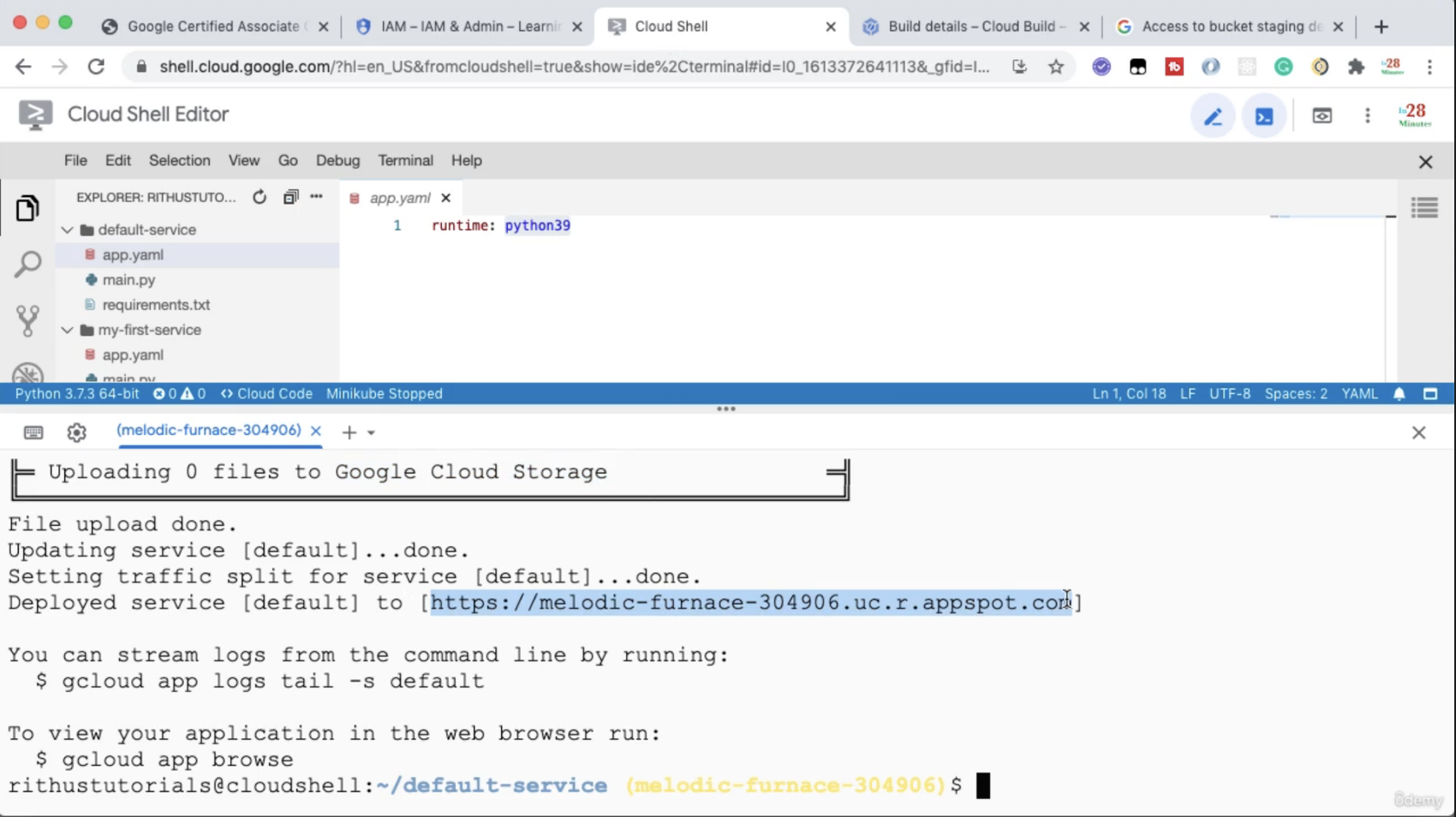The image size is (1456, 817).
Task: Change the YAML language mode
Action: (x=1360, y=394)
